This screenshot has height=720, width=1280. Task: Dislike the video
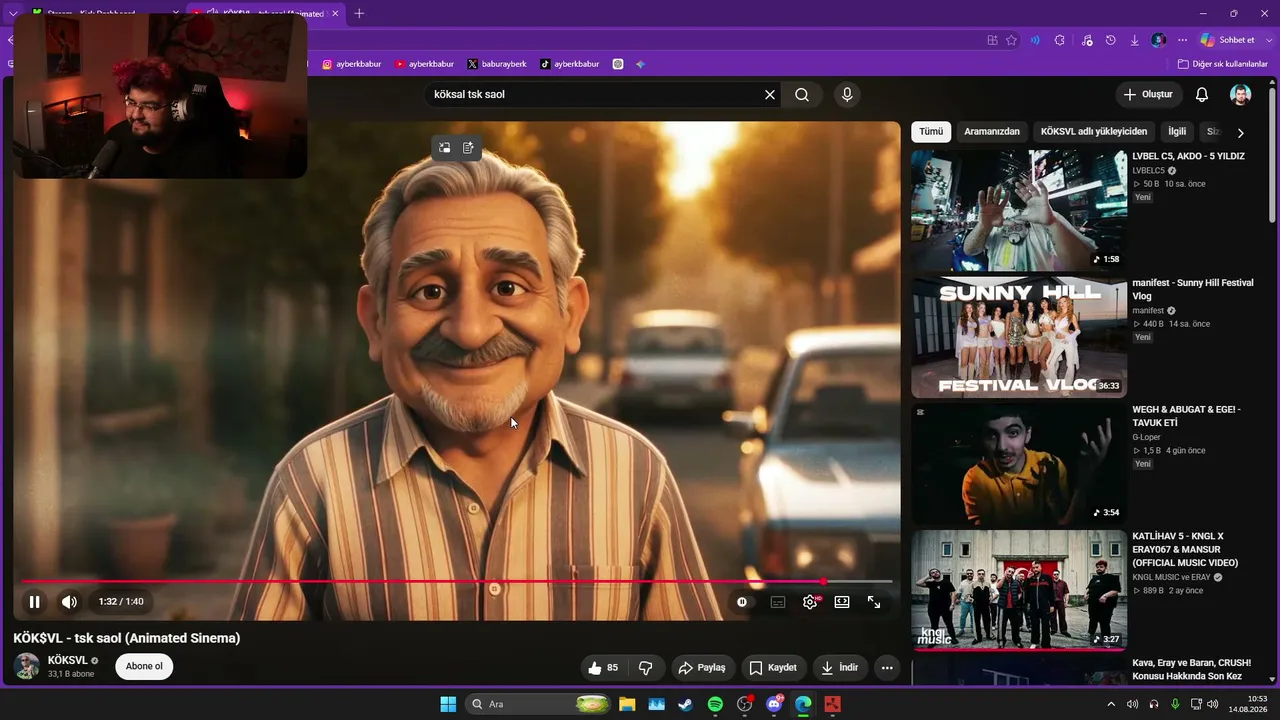(646, 668)
